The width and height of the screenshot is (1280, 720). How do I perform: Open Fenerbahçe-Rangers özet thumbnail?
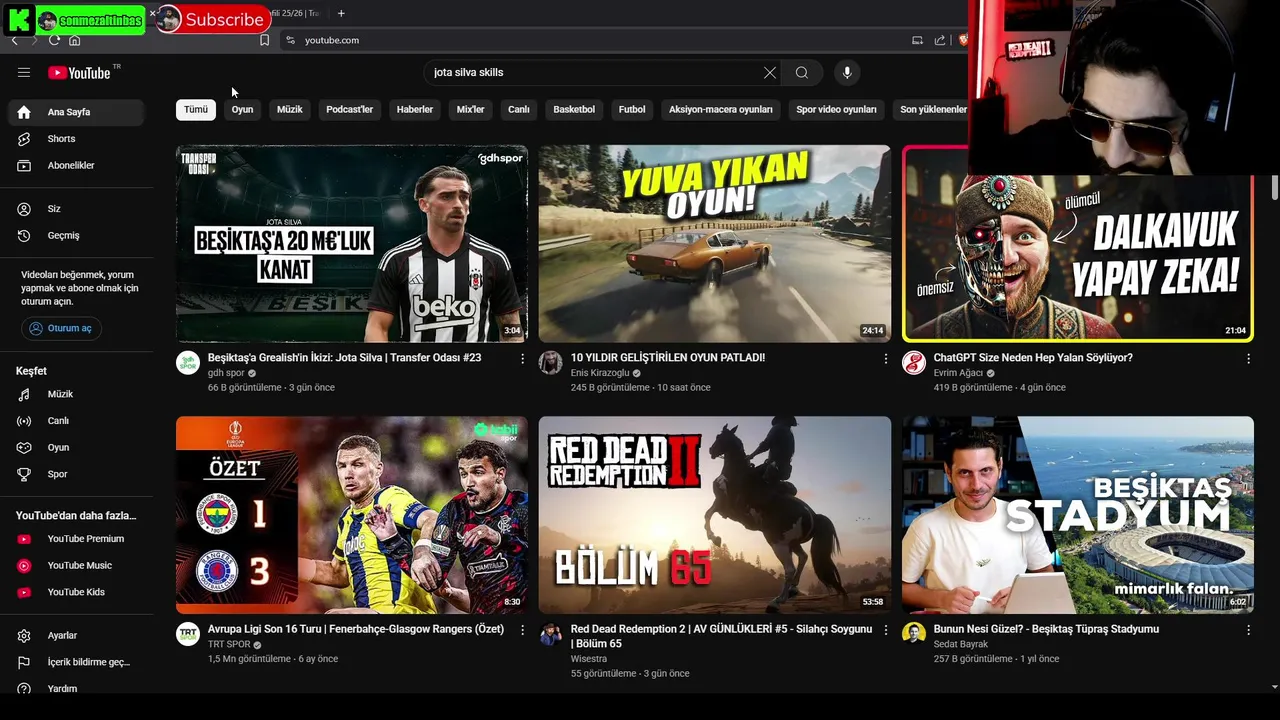[x=352, y=515]
